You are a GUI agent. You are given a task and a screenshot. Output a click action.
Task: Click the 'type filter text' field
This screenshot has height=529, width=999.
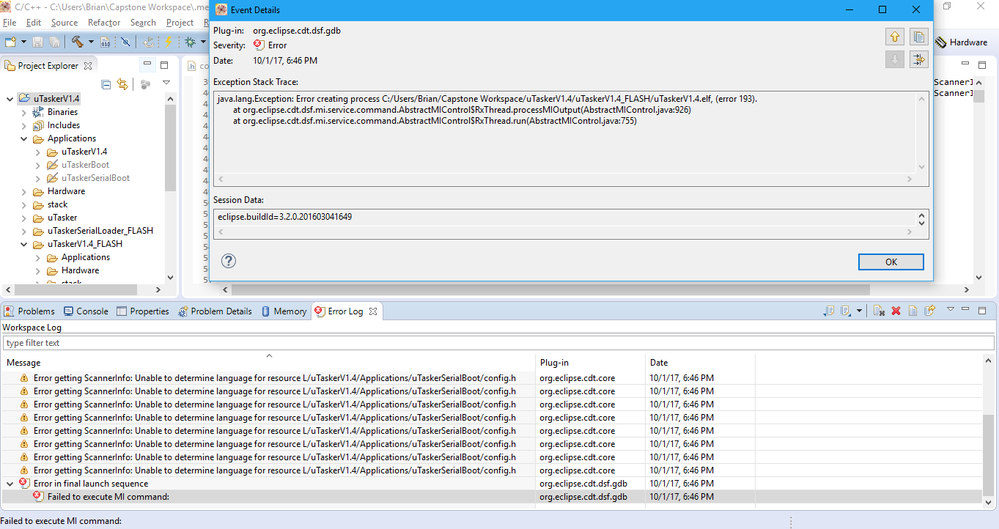coord(498,343)
